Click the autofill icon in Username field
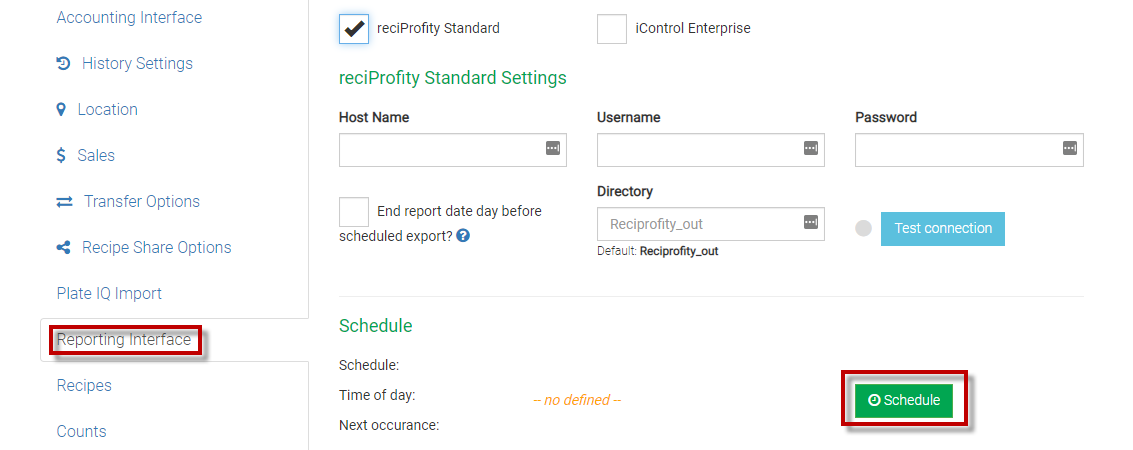 pos(811,148)
